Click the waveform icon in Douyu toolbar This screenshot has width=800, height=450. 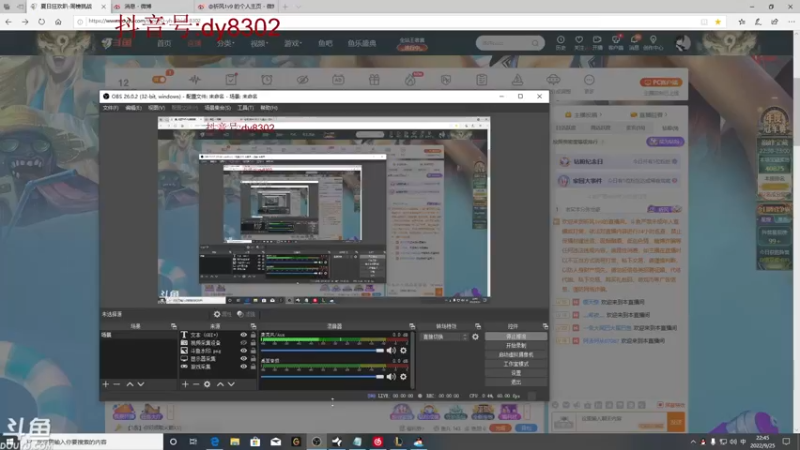(195, 80)
